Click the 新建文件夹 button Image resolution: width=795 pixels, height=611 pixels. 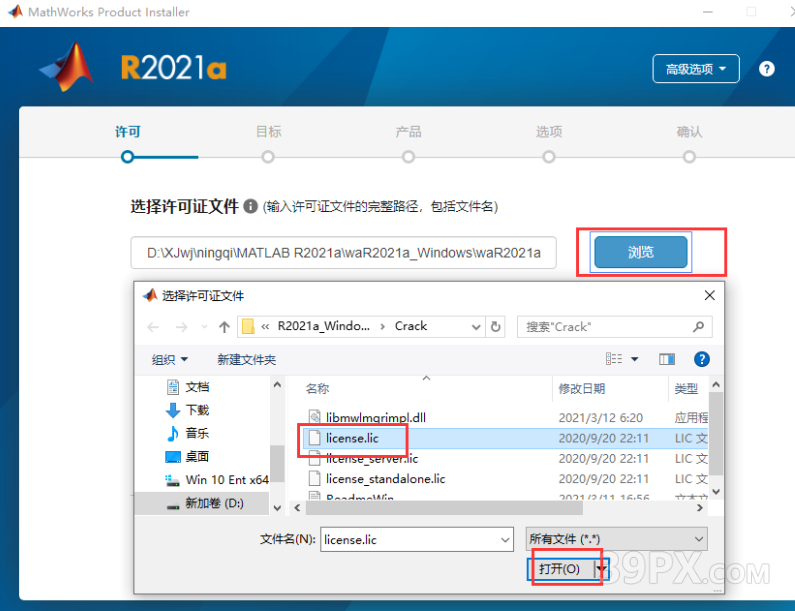246,360
